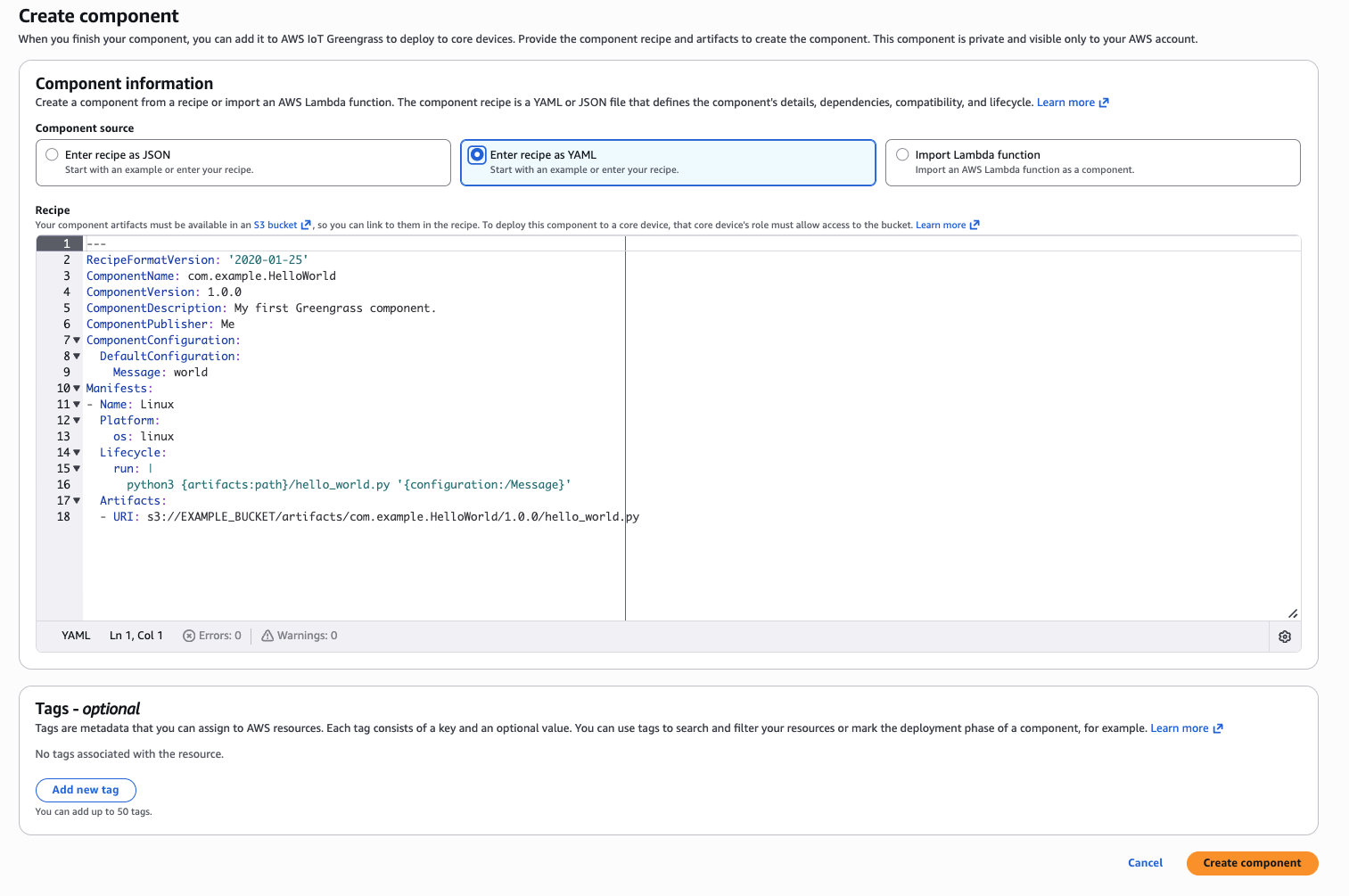1349x896 pixels.
Task: Collapse Platform fold arrow on line 12
Action: point(77,420)
